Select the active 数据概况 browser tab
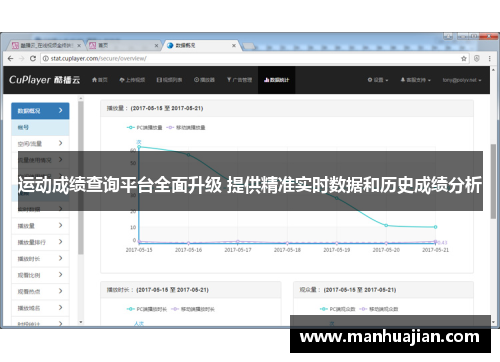Screen dimensions: 500x362 click(201, 45)
